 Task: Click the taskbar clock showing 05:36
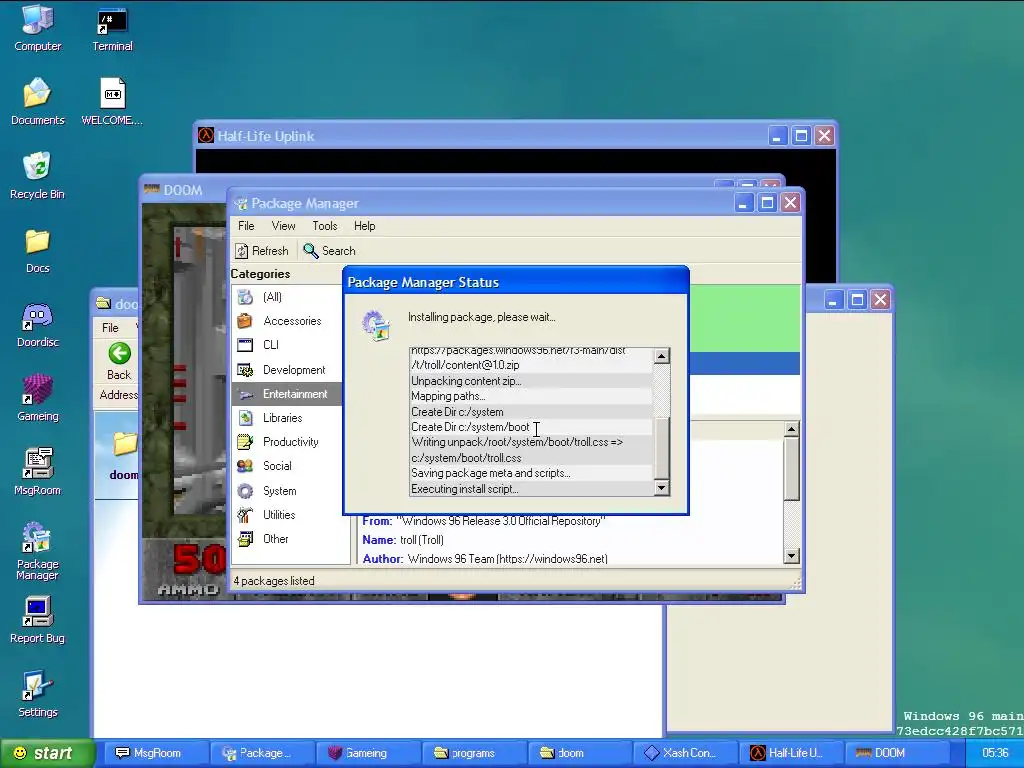point(995,754)
